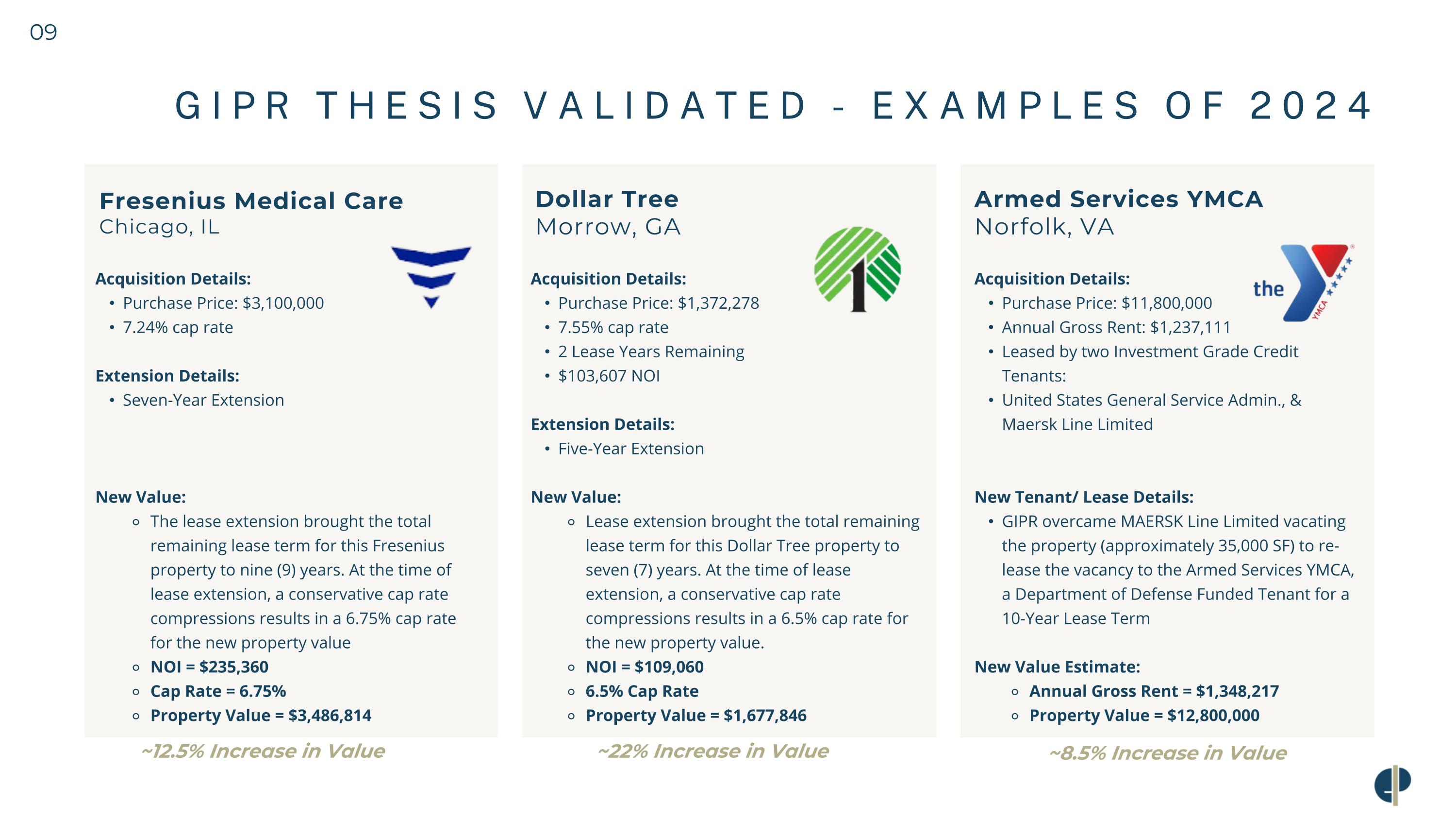Screen dimensions: 1456x819
Task: Click Property Value = $12,800,000 text
Action: pos(1144,716)
